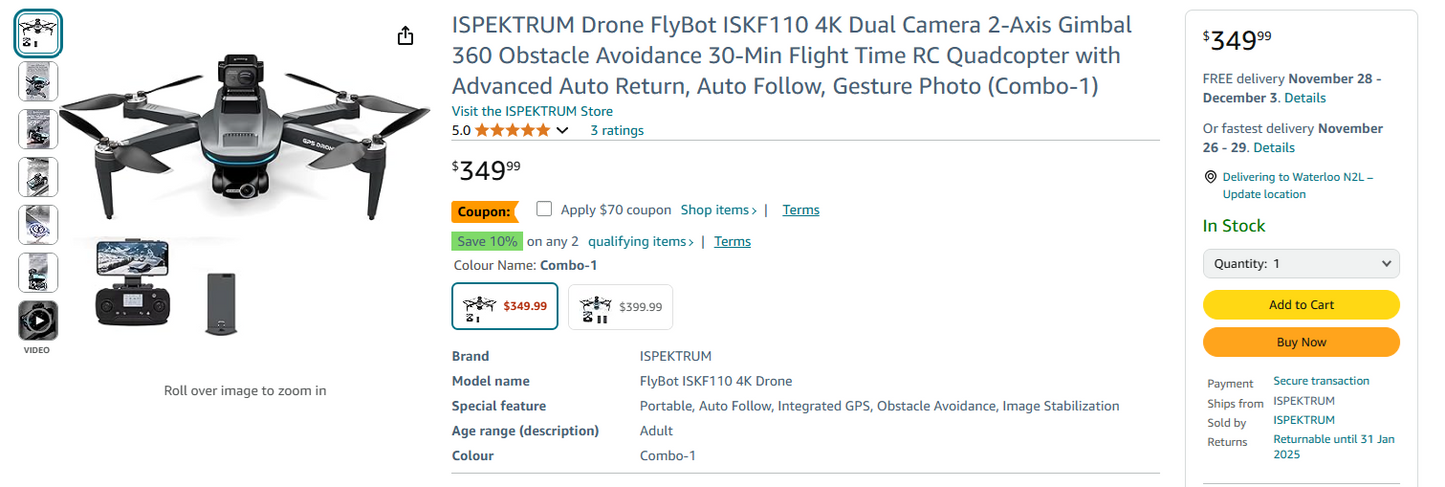
Task: Tick the Apply $70 coupon checkbox
Action: [544, 209]
